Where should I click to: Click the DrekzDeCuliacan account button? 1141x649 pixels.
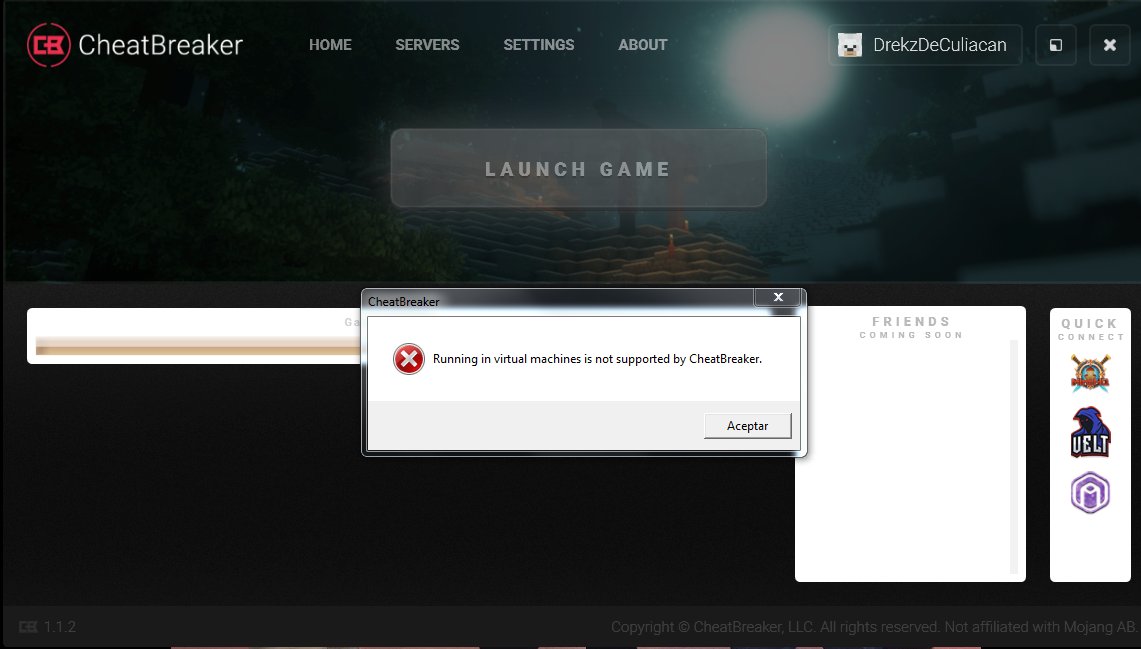(x=925, y=45)
